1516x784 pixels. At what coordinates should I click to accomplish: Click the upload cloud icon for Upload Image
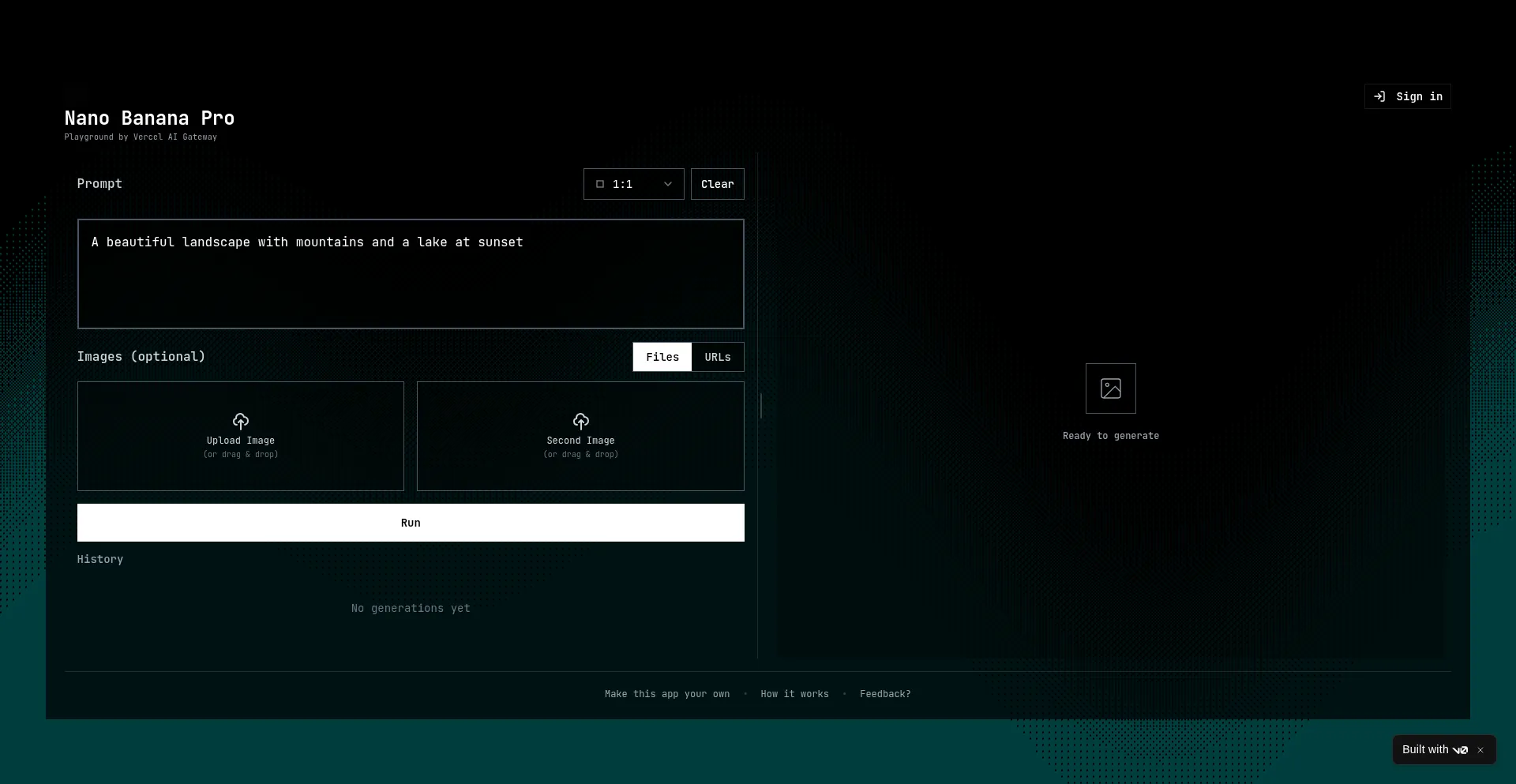coord(241,421)
